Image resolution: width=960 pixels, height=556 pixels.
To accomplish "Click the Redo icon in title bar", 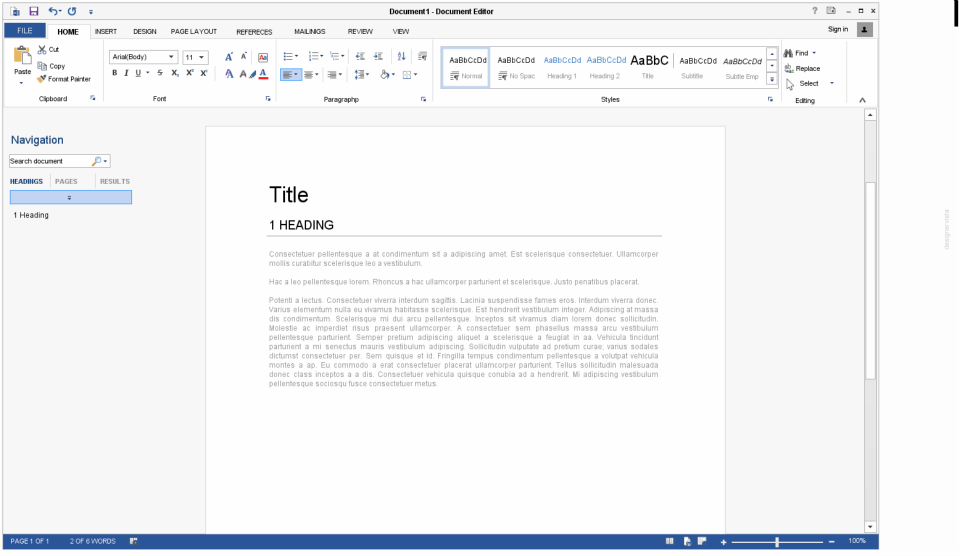I will [x=72, y=11].
